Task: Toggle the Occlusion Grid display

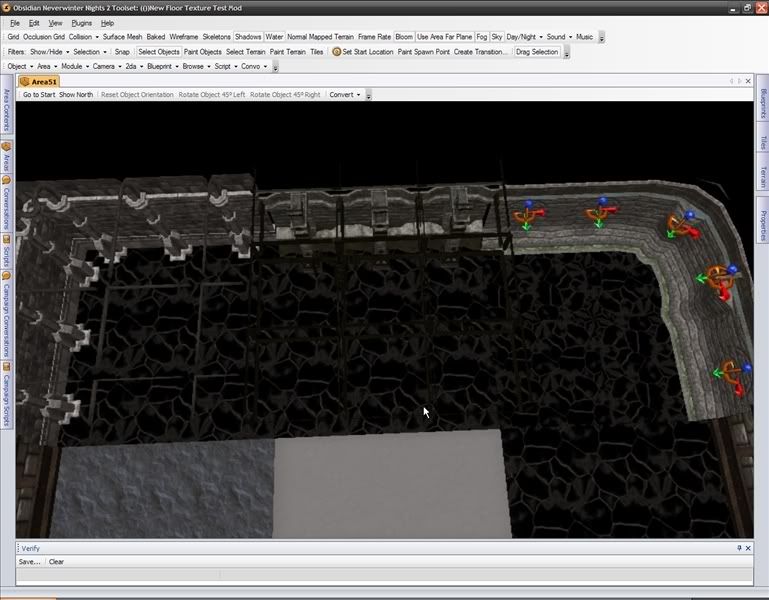Action: [x=44, y=37]
